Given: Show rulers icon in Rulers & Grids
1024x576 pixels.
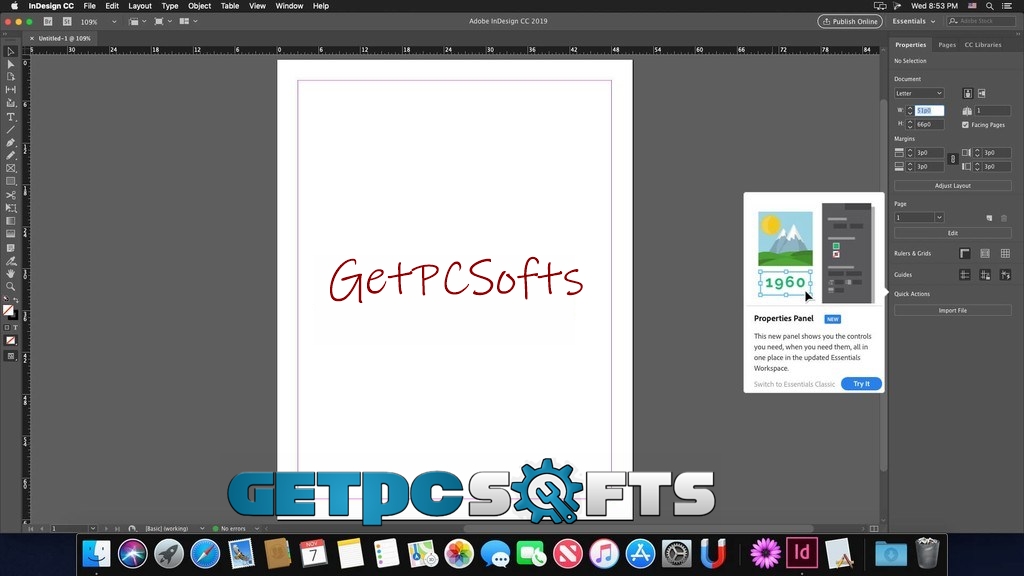Looking at the screenshot, I should 965,253.
